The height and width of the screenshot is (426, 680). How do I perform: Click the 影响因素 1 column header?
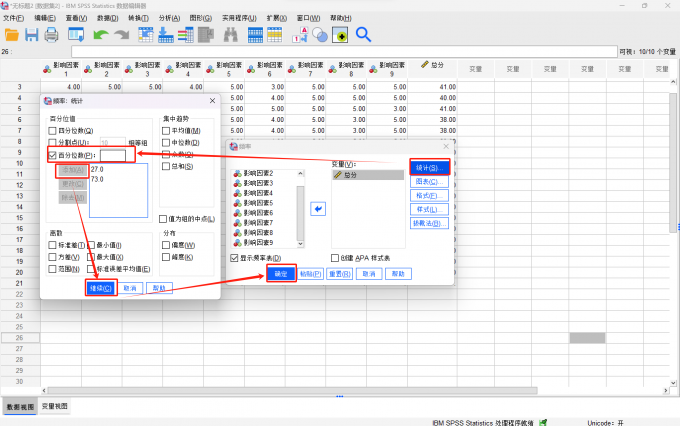pos(61,69)
